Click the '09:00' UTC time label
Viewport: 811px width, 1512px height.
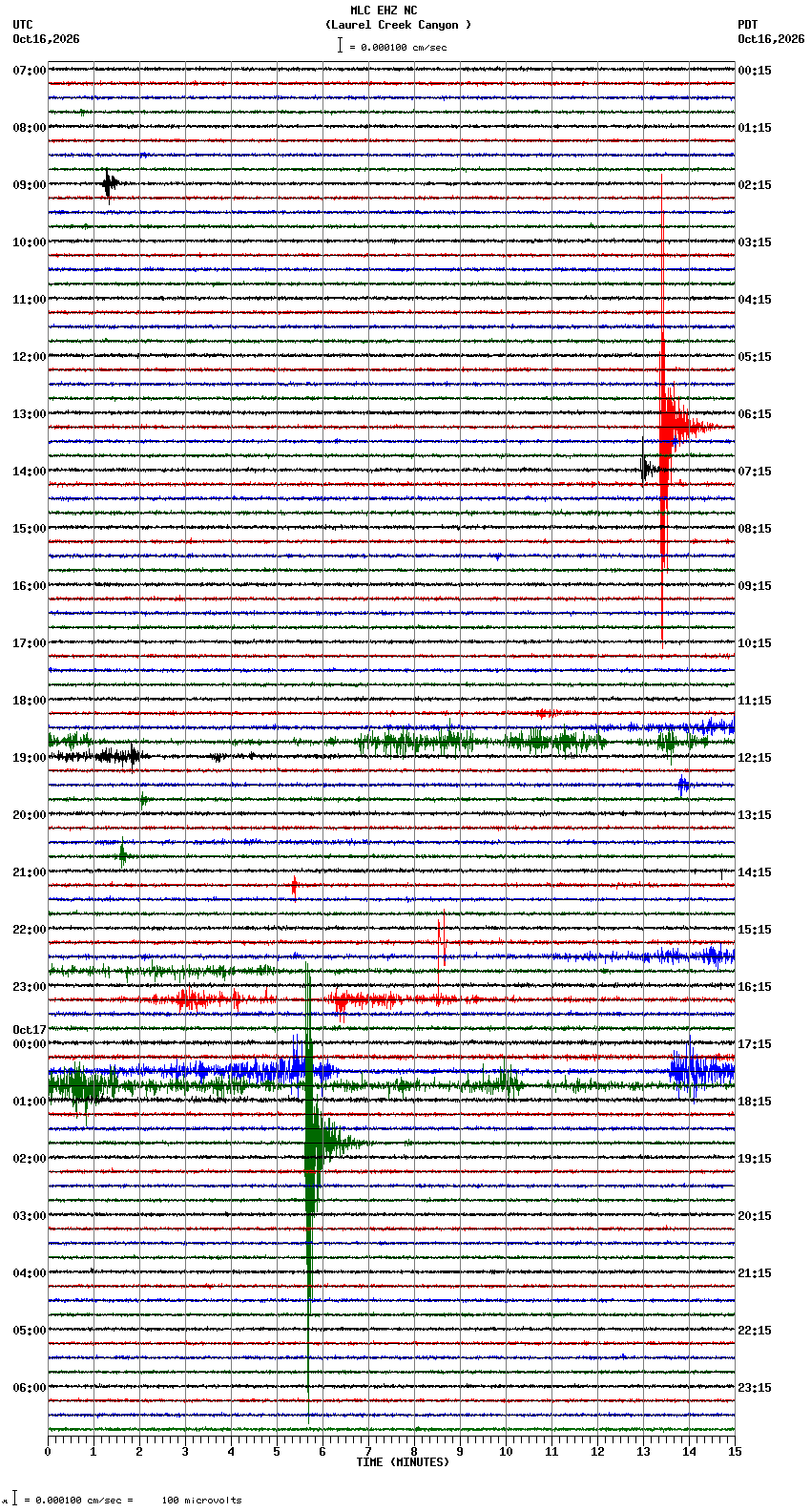(x=30, y=185)
